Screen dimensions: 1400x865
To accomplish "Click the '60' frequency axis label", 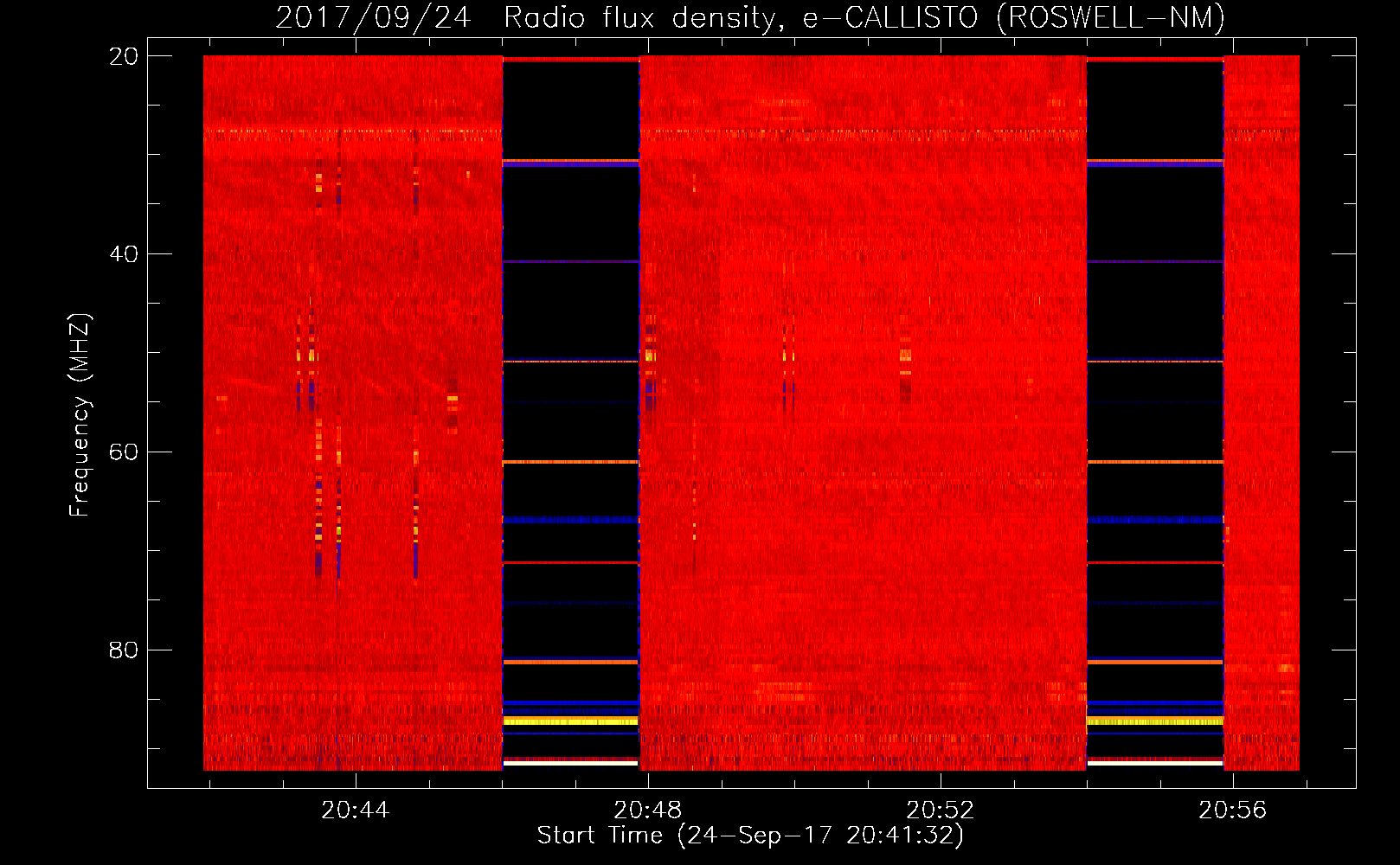I will tap(124, 452).
